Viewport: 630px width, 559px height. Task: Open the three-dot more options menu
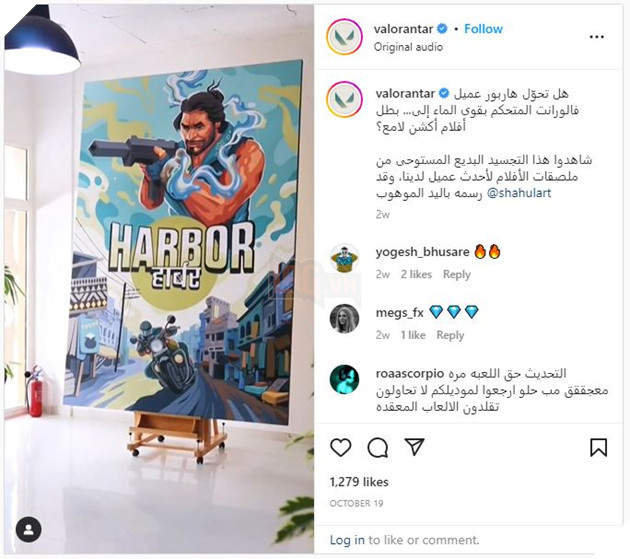tap(597, 37)
